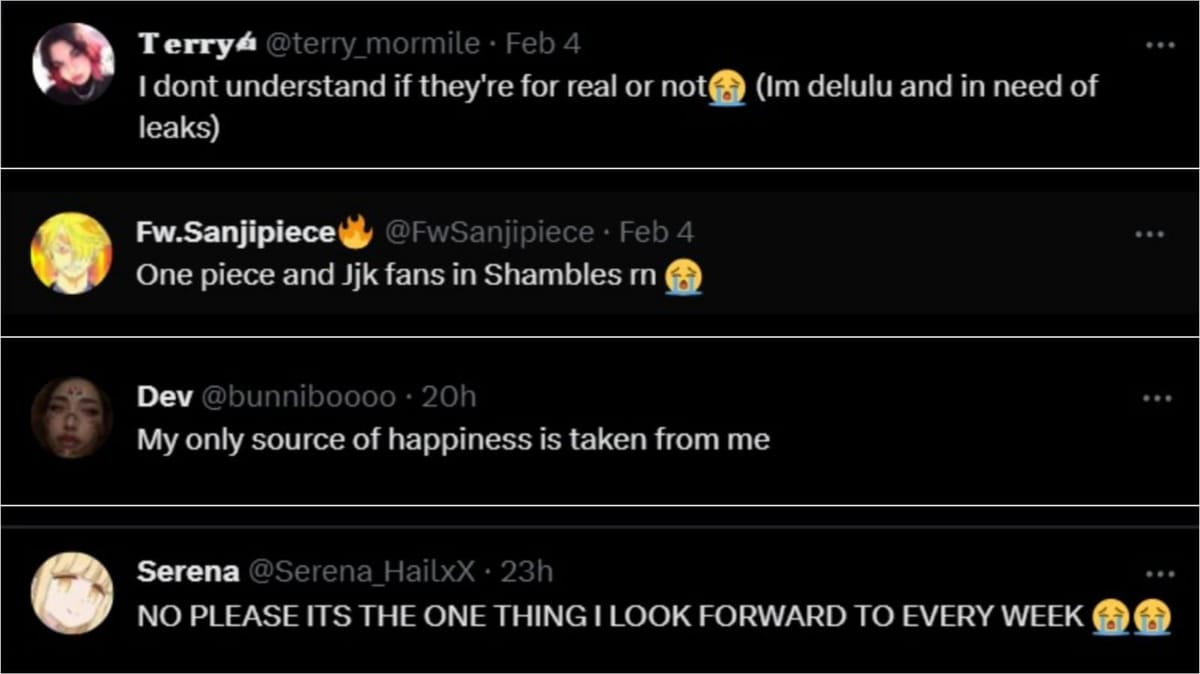The height and width of the screenshot is (674, 1200).
Task: Open the 23h timestamp on Serena's tweet
Action: (526, 572)
